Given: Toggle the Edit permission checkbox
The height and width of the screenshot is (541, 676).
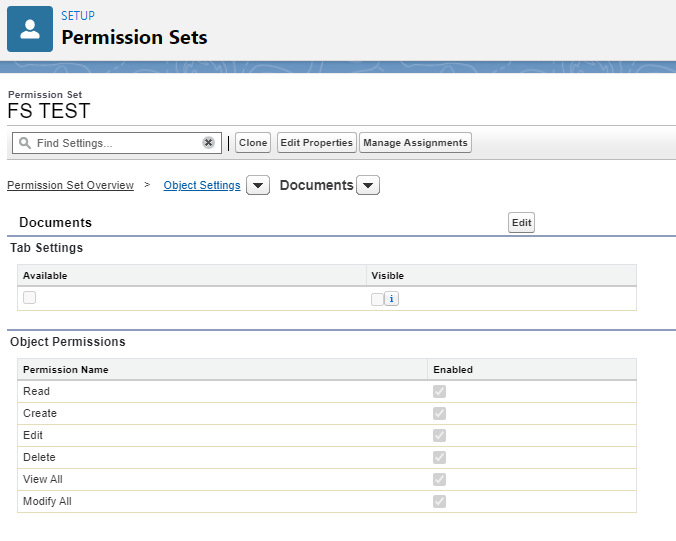Looking at the screenshot, I should click(x=439, y=435).
